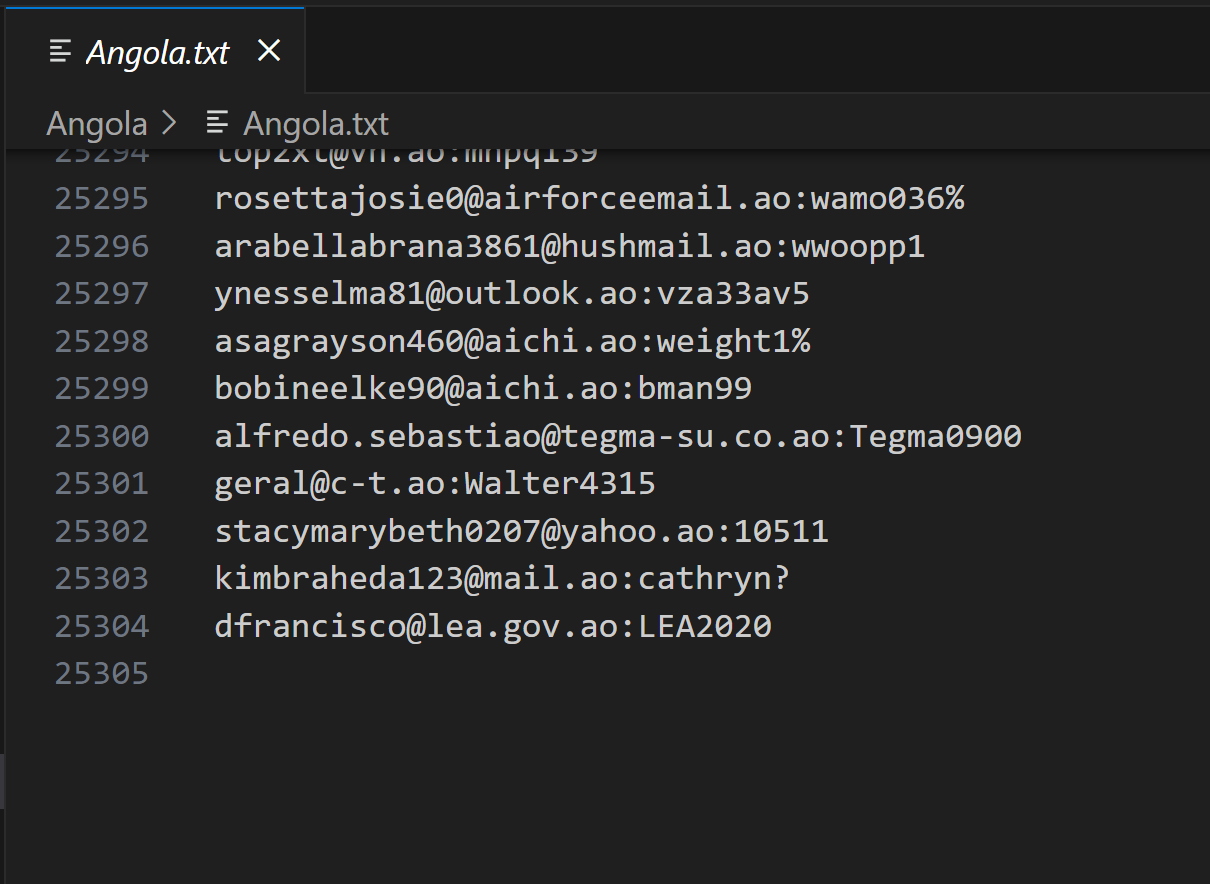1210x884 pixels.
Task: Click the file icon on the Angola.txt tab
Action: click(61, 51)
